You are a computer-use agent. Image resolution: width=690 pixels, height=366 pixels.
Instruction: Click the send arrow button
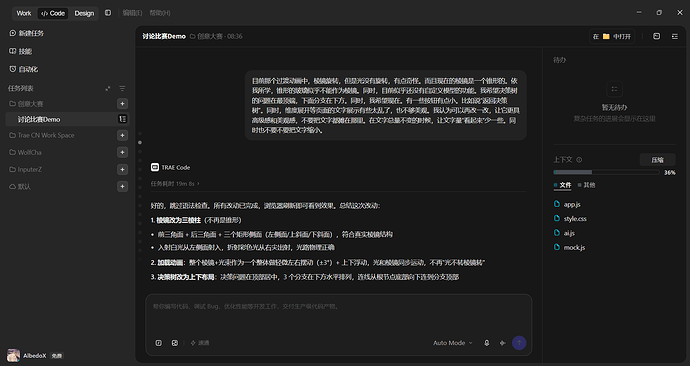pos(519,343)
